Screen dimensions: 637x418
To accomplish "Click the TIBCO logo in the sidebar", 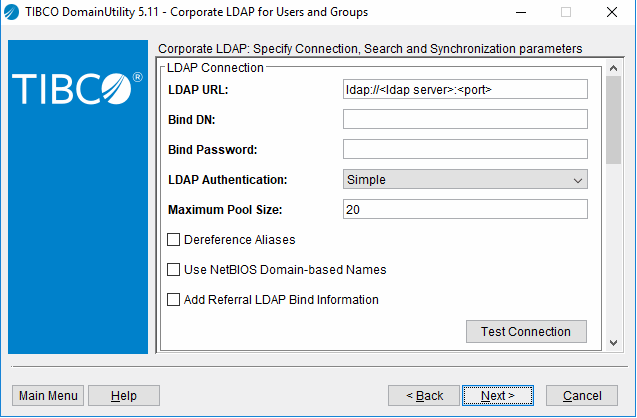I will pyautogui.click(x=77, y=88).
